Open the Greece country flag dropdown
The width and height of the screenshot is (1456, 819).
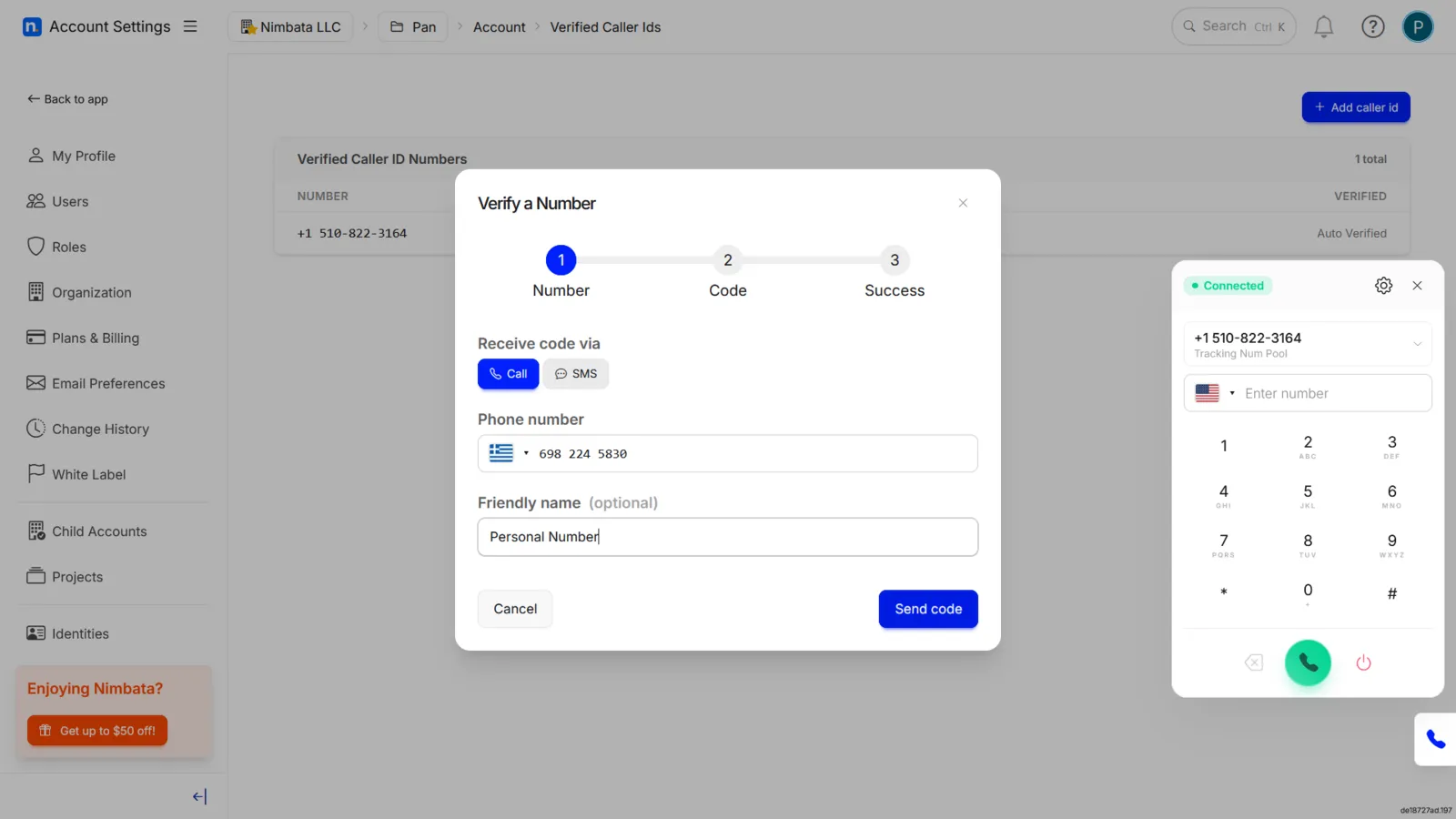509,453
